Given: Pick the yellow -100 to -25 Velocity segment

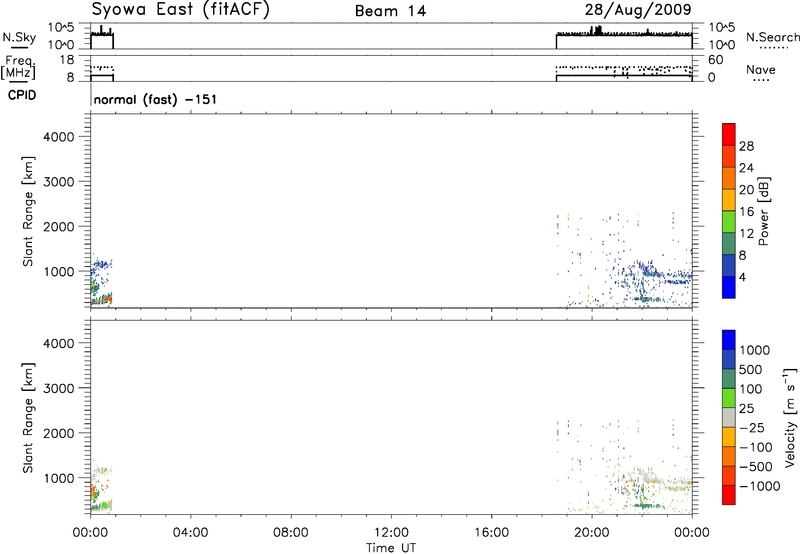Looking at the screenshot, I should (x=729, y=437).
